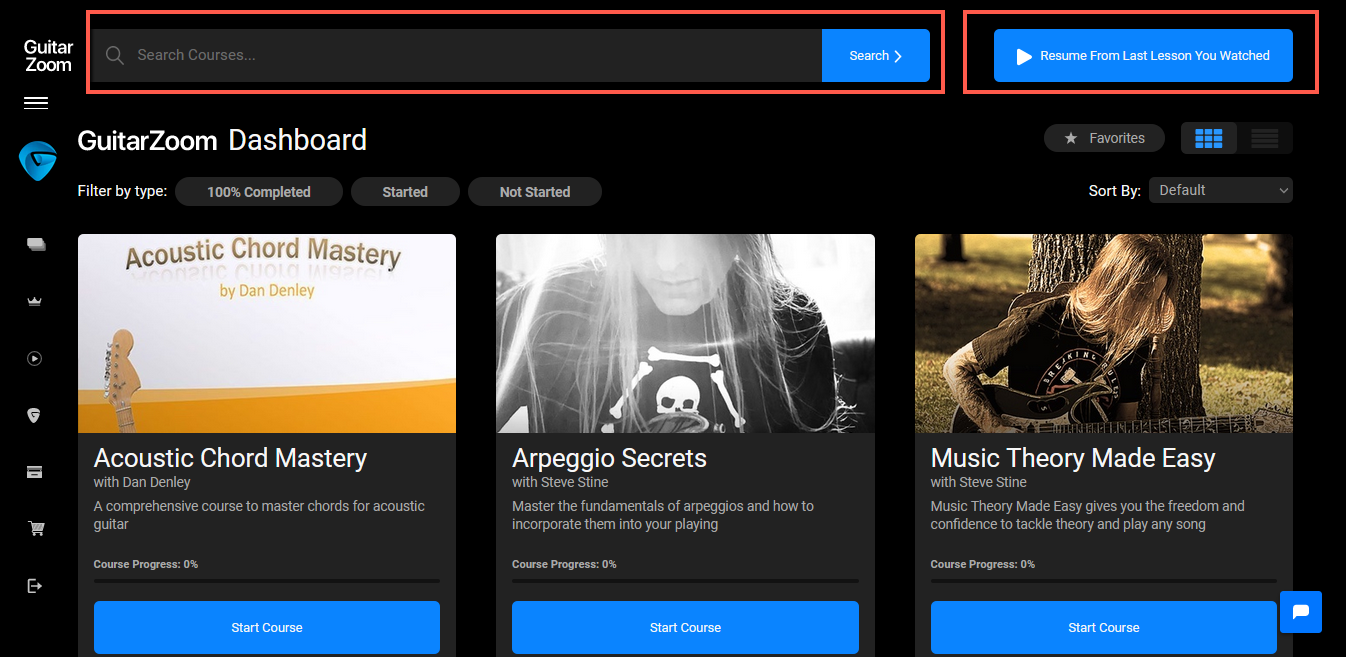Switch to grid view layout
The image size is (1346, 657).
coord(1209,138)
